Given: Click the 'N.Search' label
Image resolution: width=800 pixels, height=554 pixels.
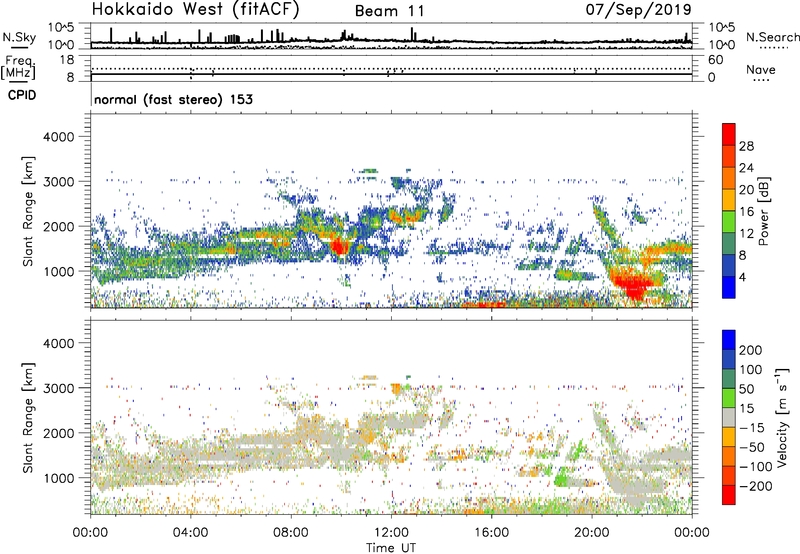Looking at the screenshot, I should pyautogui.click(x=772, y=37).
